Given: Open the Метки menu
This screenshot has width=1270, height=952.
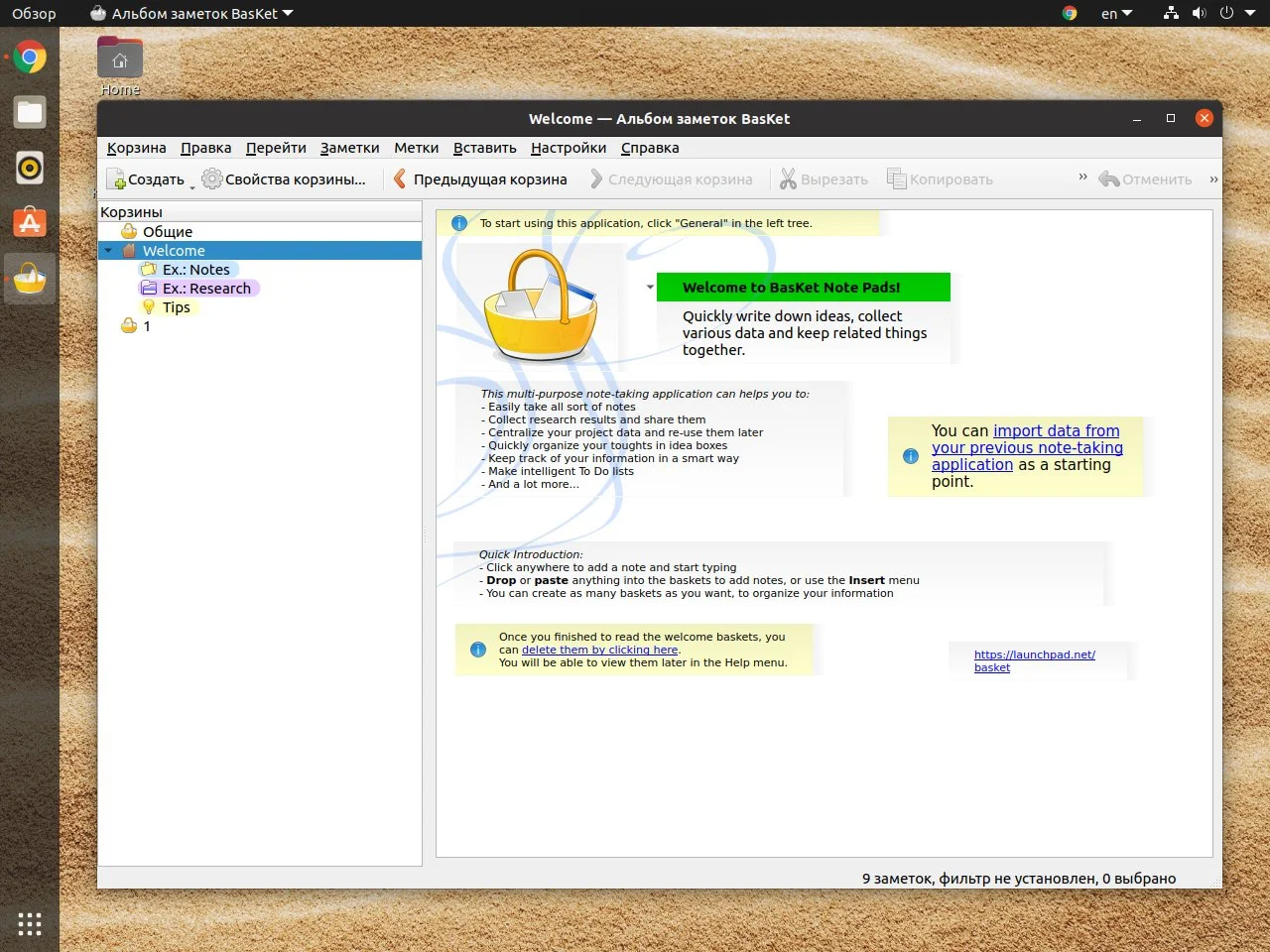Looking at the screenshot, I should [x=416, y=148].
